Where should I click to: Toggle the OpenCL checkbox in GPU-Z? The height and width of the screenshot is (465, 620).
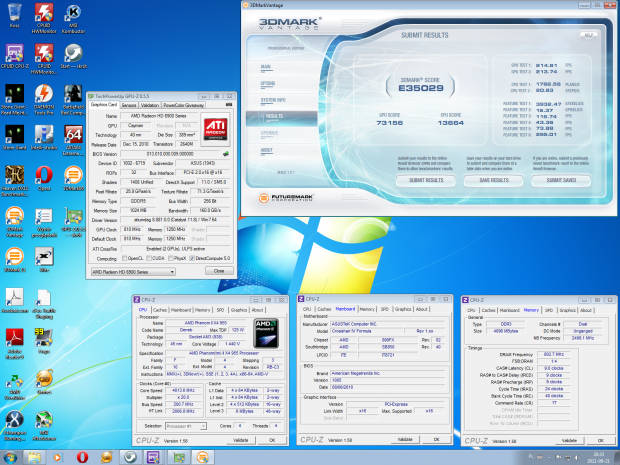[x=124, y=257]
